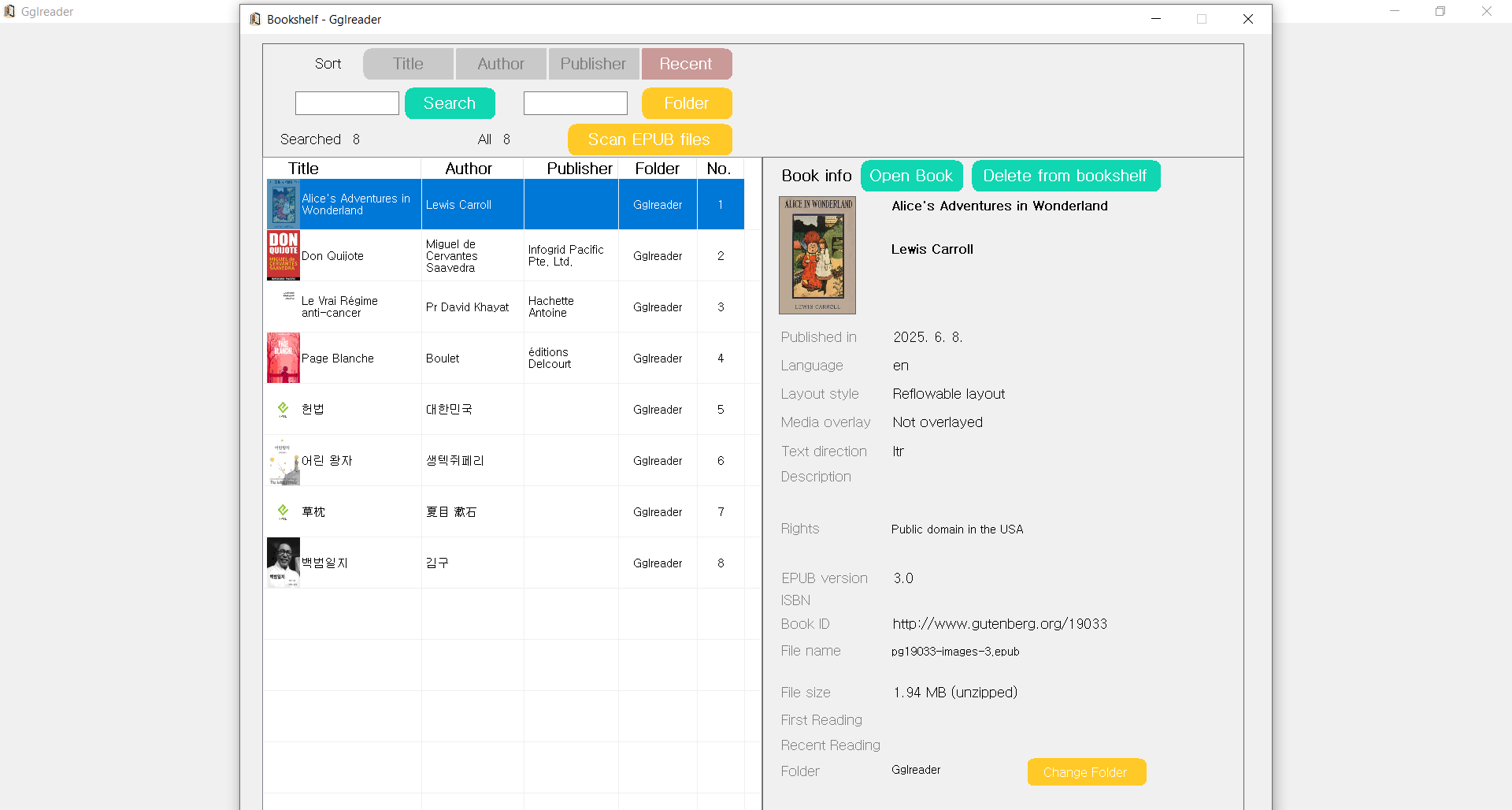The width and height of the screenshot is (1512, 810).
Task: Sort the bookshelf by Title
Action: click(x=408, y=64)
